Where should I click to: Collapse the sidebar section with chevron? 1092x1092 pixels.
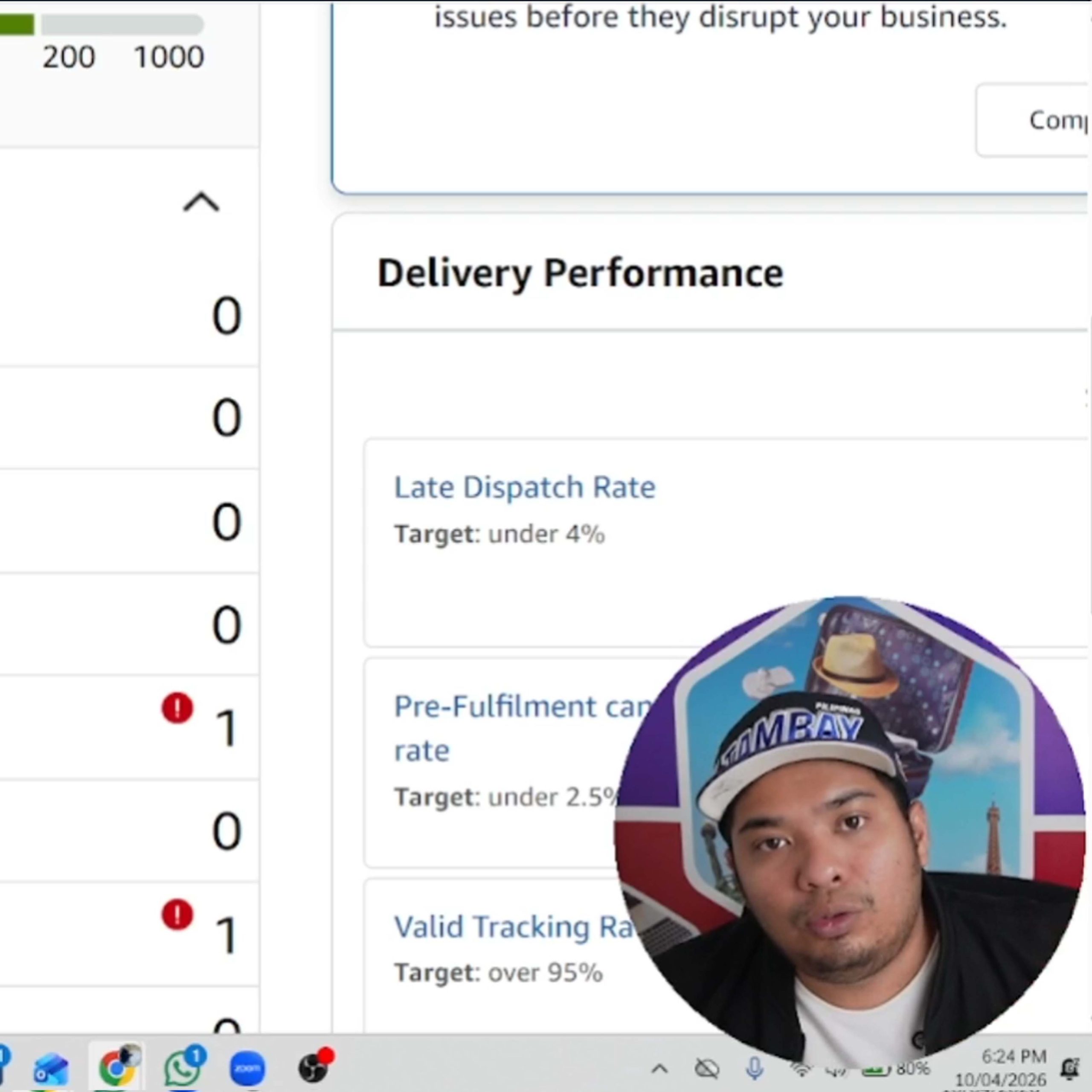click(201, 202)
